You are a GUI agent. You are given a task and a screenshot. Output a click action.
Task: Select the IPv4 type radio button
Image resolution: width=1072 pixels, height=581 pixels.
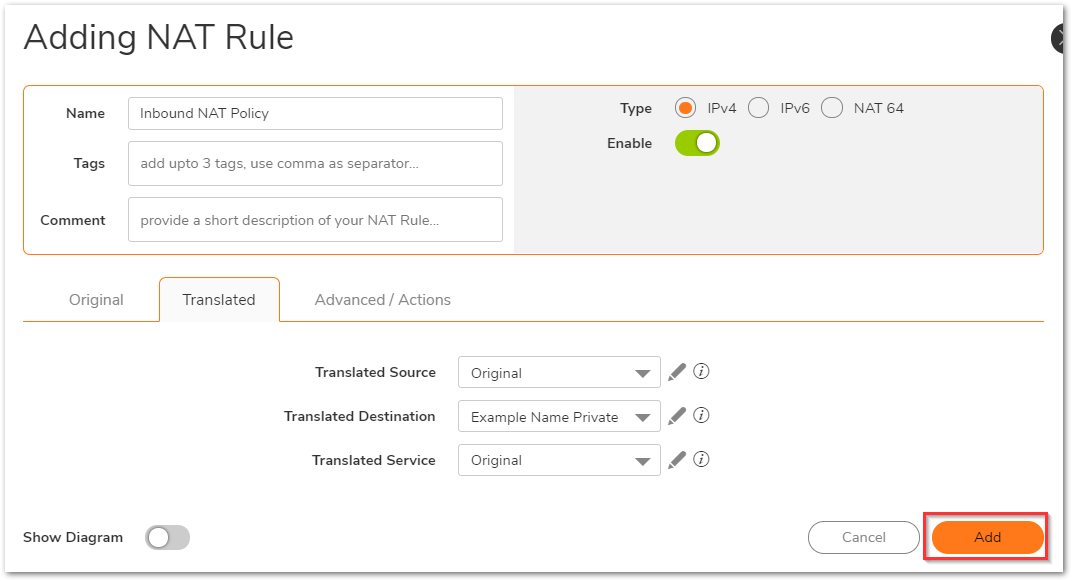pos(685,108)
